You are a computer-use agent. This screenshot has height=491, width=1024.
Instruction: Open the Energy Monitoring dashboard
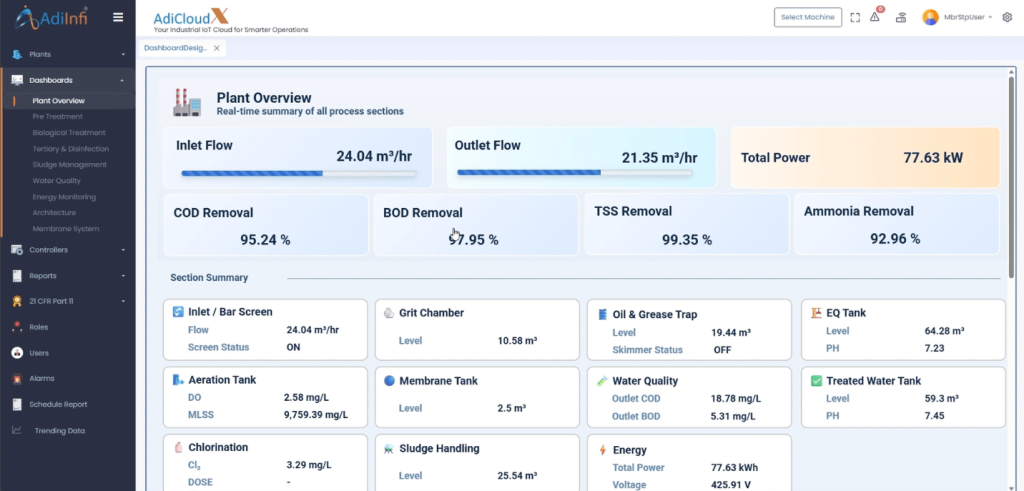[x=64, y=197]
